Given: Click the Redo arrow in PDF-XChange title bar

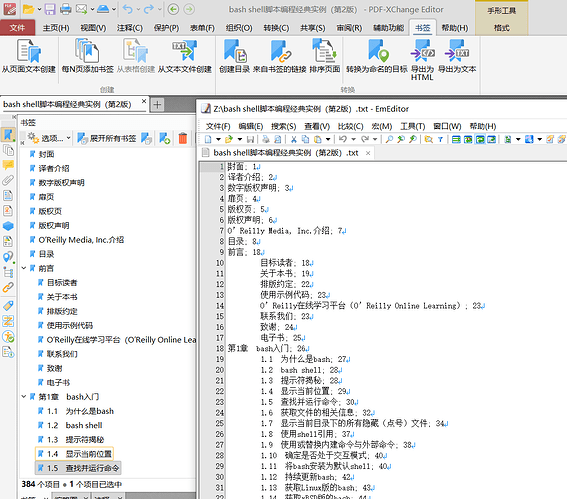Looking at the screenshot, I should coord(148,9).
